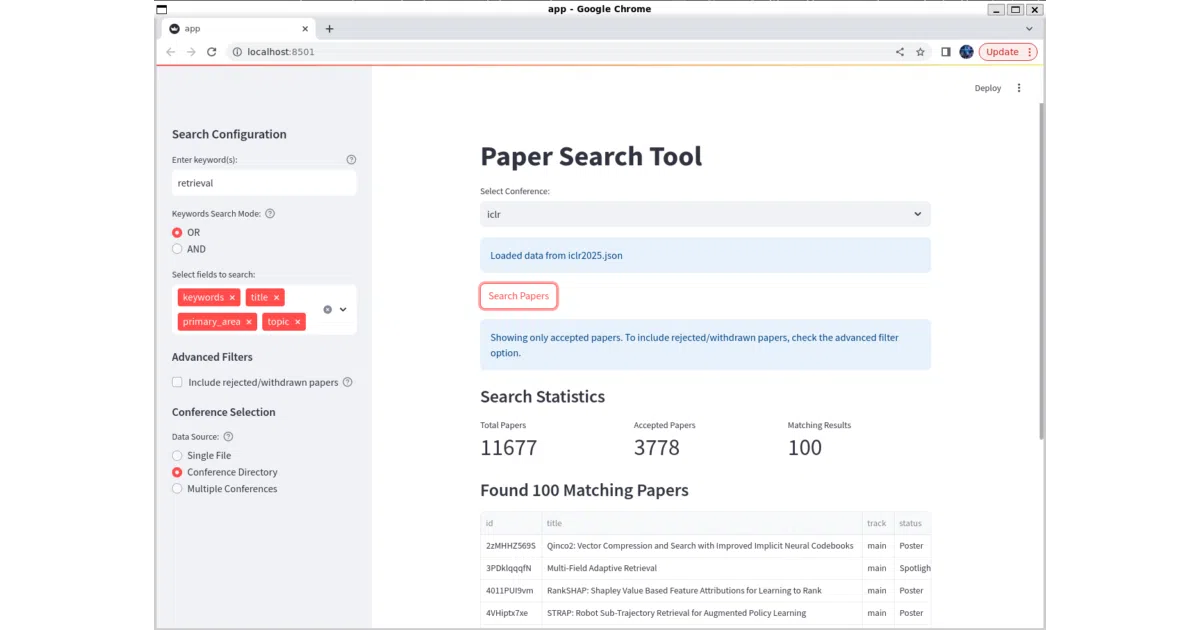1200x630 pixels.
Task: Click the help icon beside Enter keyword(s)
Action: [x=351, y=160]
